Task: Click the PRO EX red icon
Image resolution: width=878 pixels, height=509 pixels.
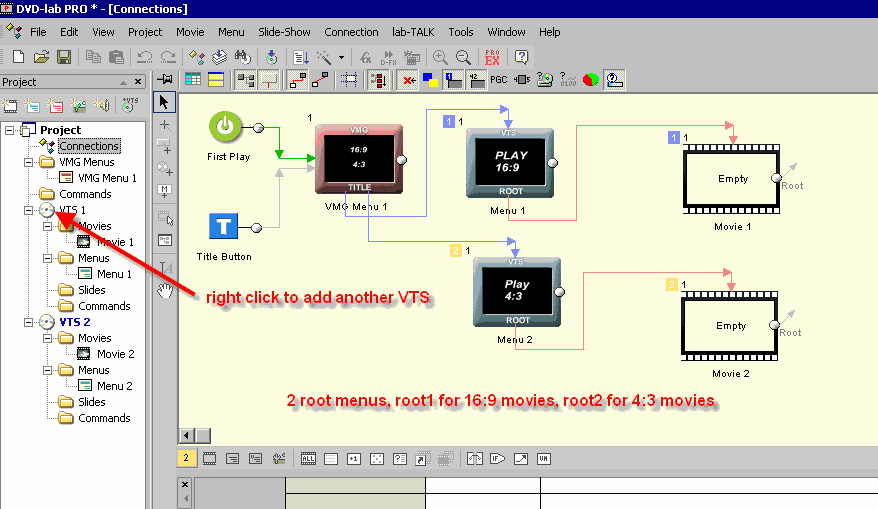Action: pos(492,57)
